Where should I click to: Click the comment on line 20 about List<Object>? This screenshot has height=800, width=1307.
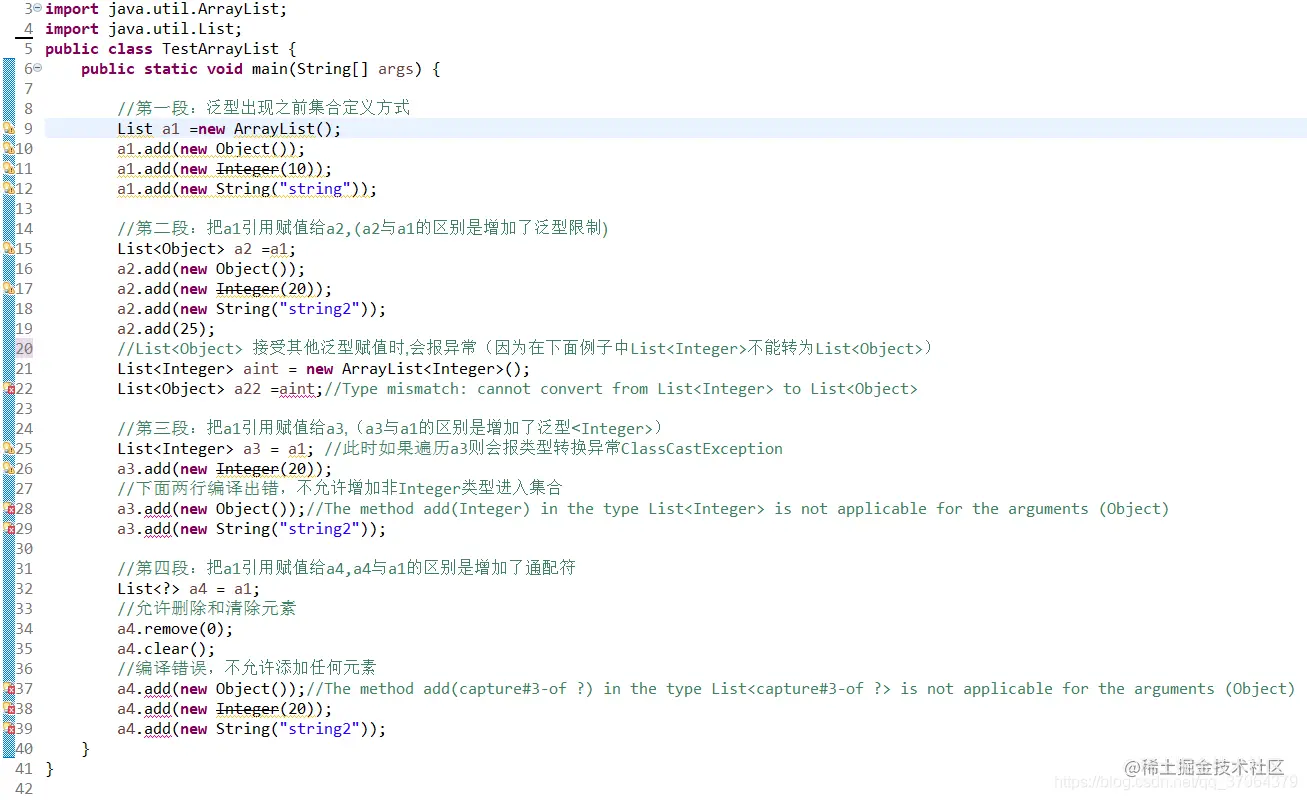pos(525,348)
